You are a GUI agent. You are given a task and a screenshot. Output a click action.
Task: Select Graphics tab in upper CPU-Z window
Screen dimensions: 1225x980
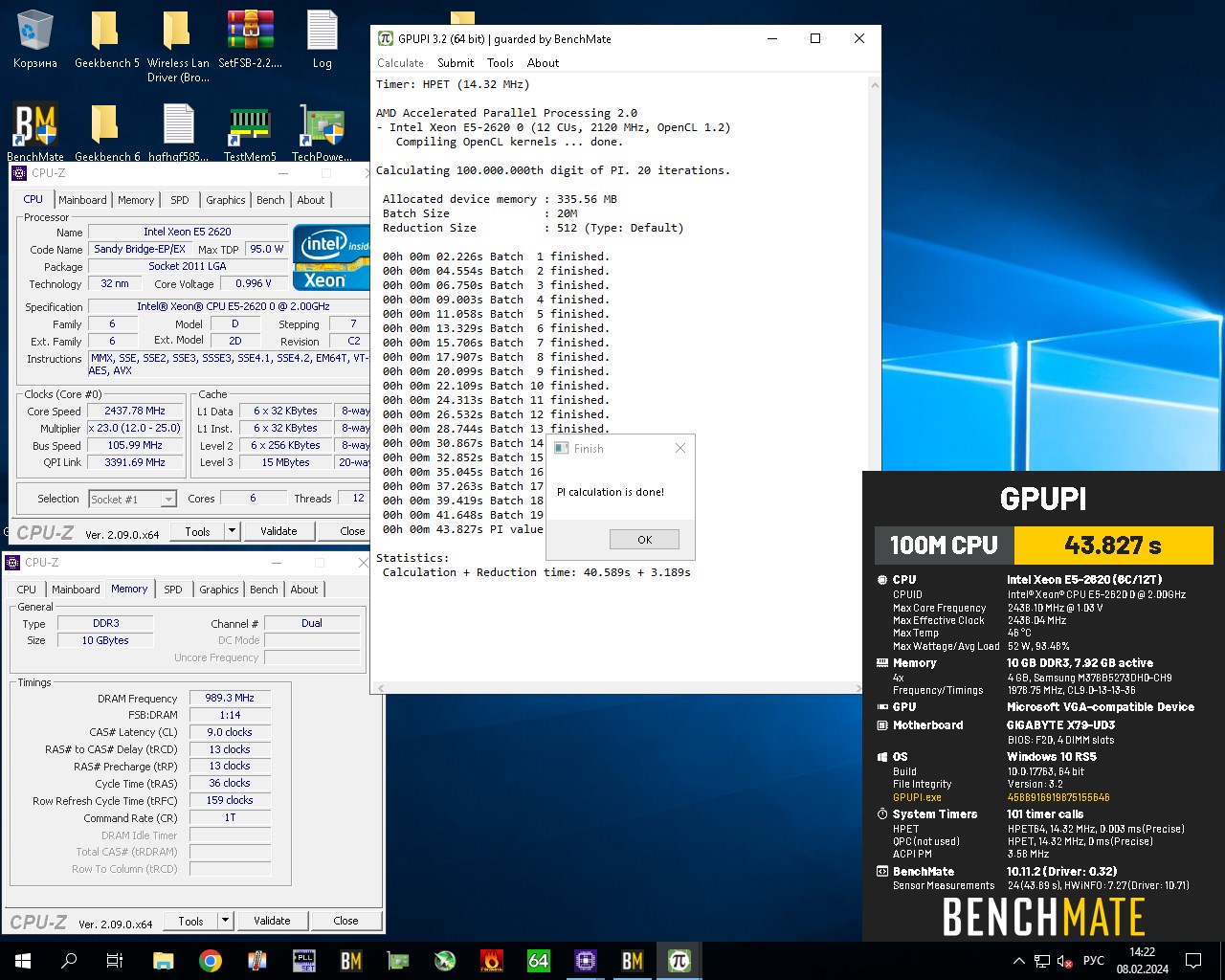(226, 200)
